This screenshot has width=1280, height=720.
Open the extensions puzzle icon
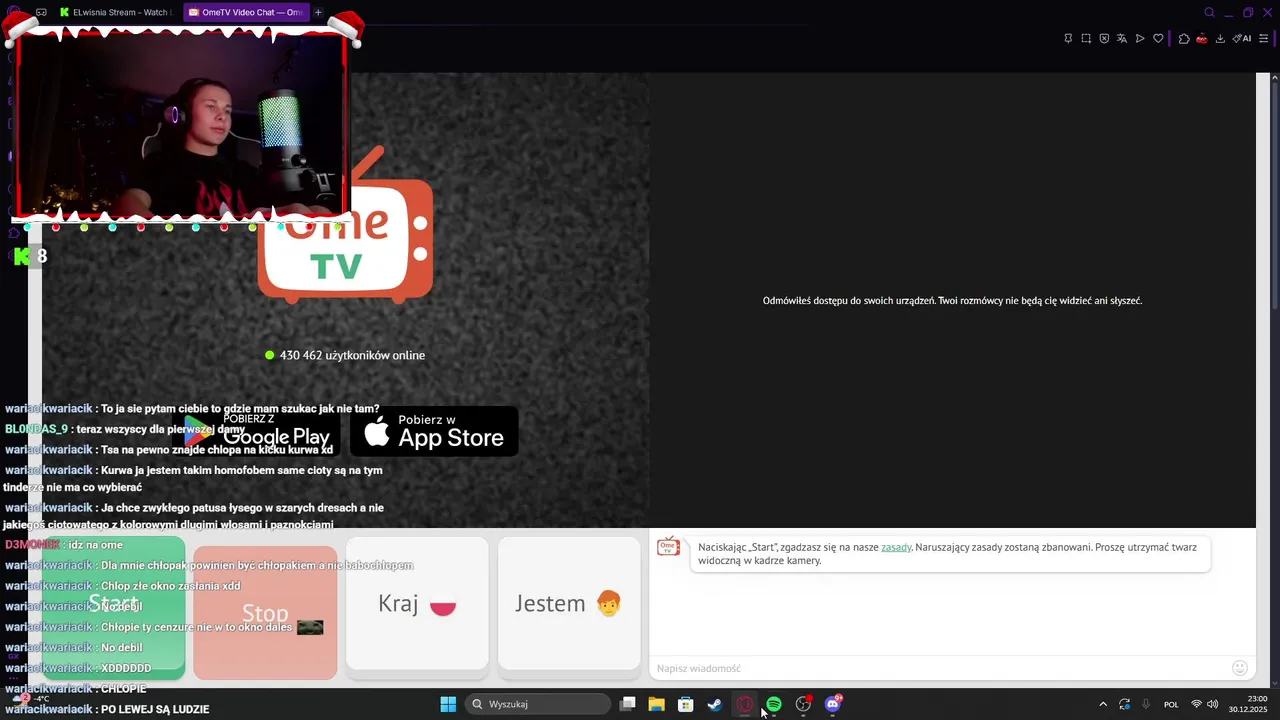tap(1184, 39)
